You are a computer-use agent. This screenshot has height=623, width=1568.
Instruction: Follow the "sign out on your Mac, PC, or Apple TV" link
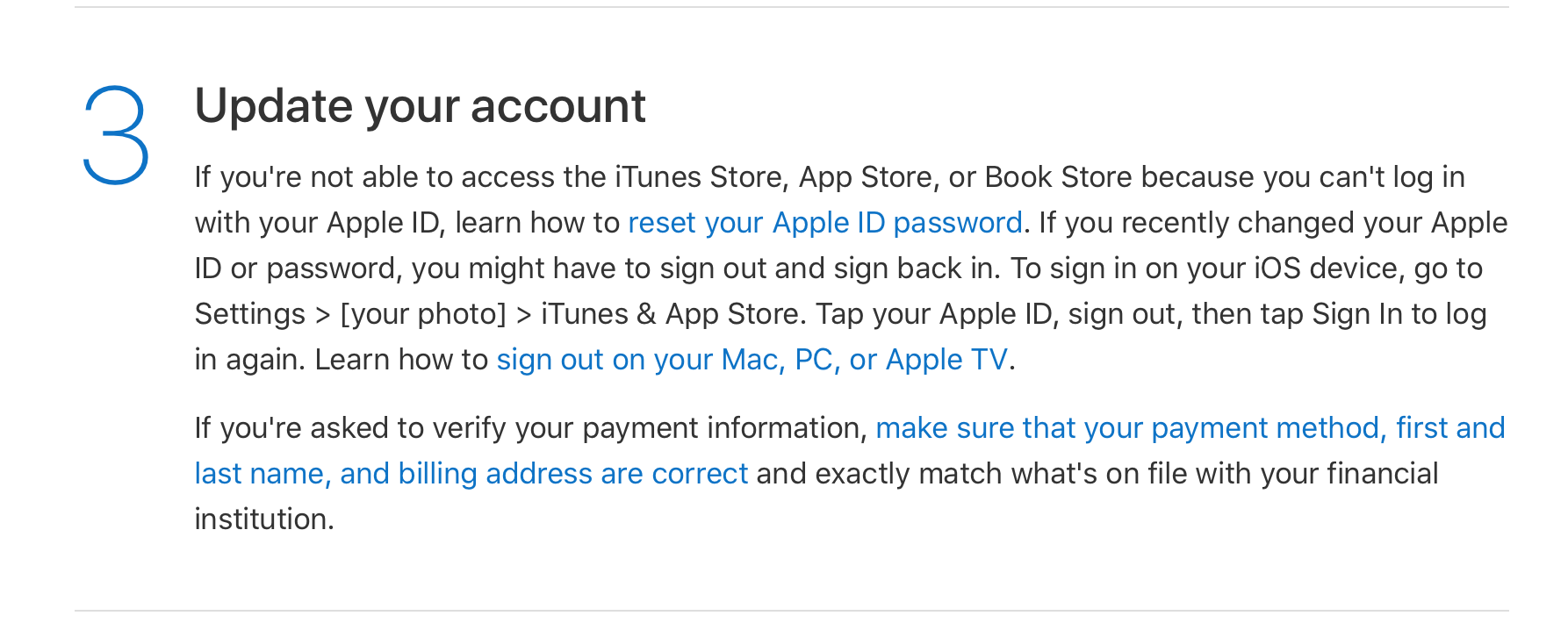click(752, 360)
